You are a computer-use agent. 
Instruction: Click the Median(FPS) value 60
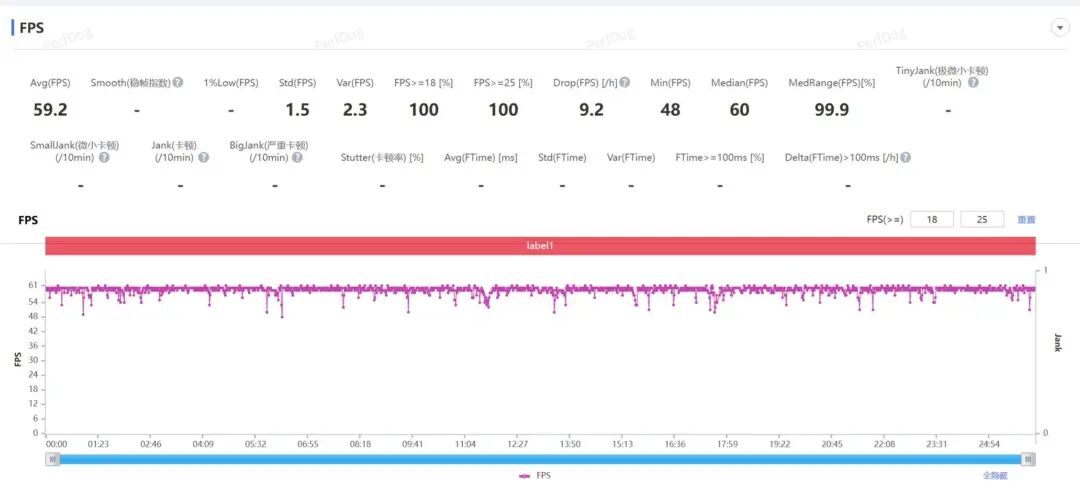point(739,110)
